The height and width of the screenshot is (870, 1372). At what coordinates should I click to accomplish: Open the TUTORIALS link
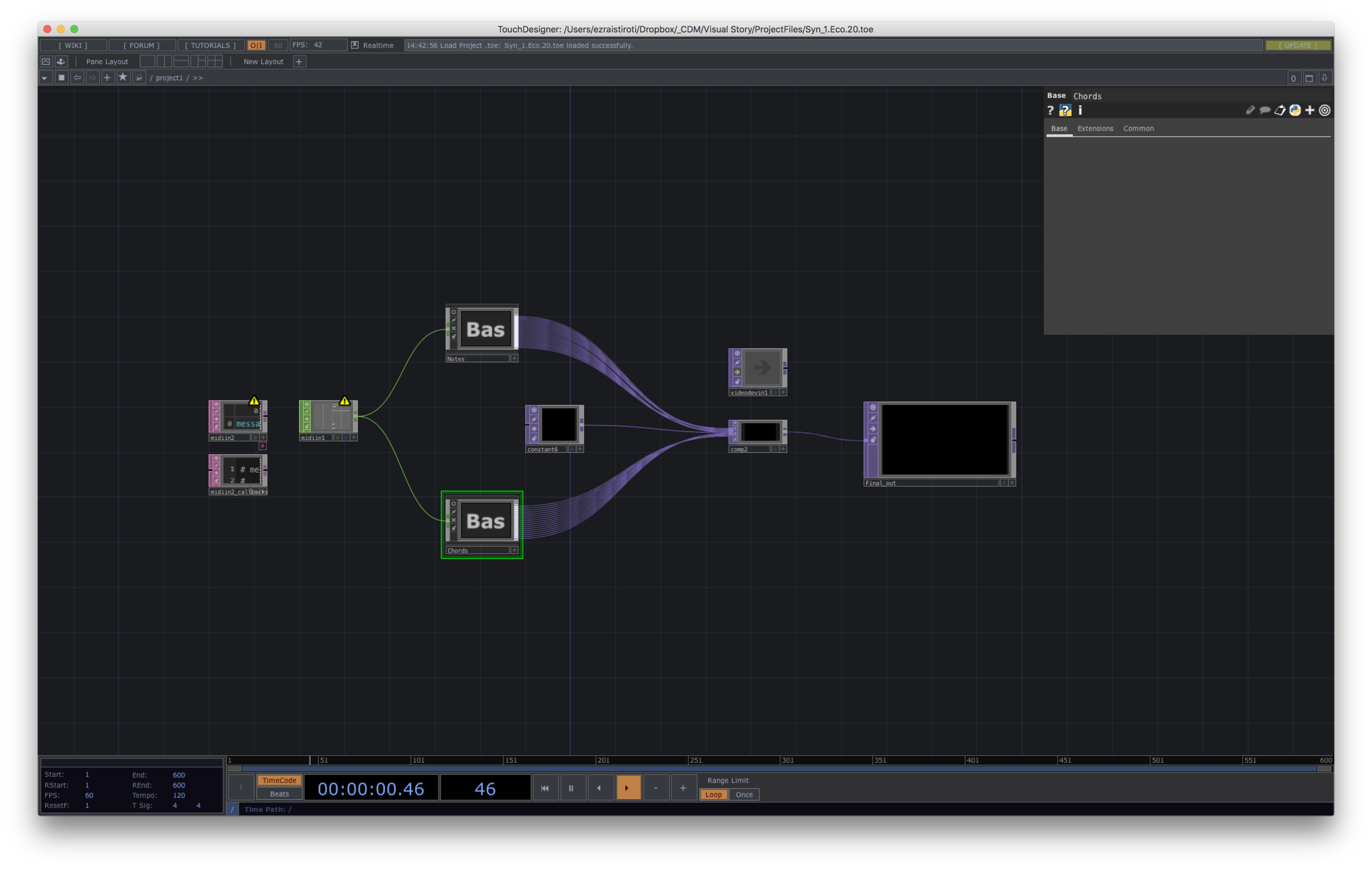pos(210,45)
